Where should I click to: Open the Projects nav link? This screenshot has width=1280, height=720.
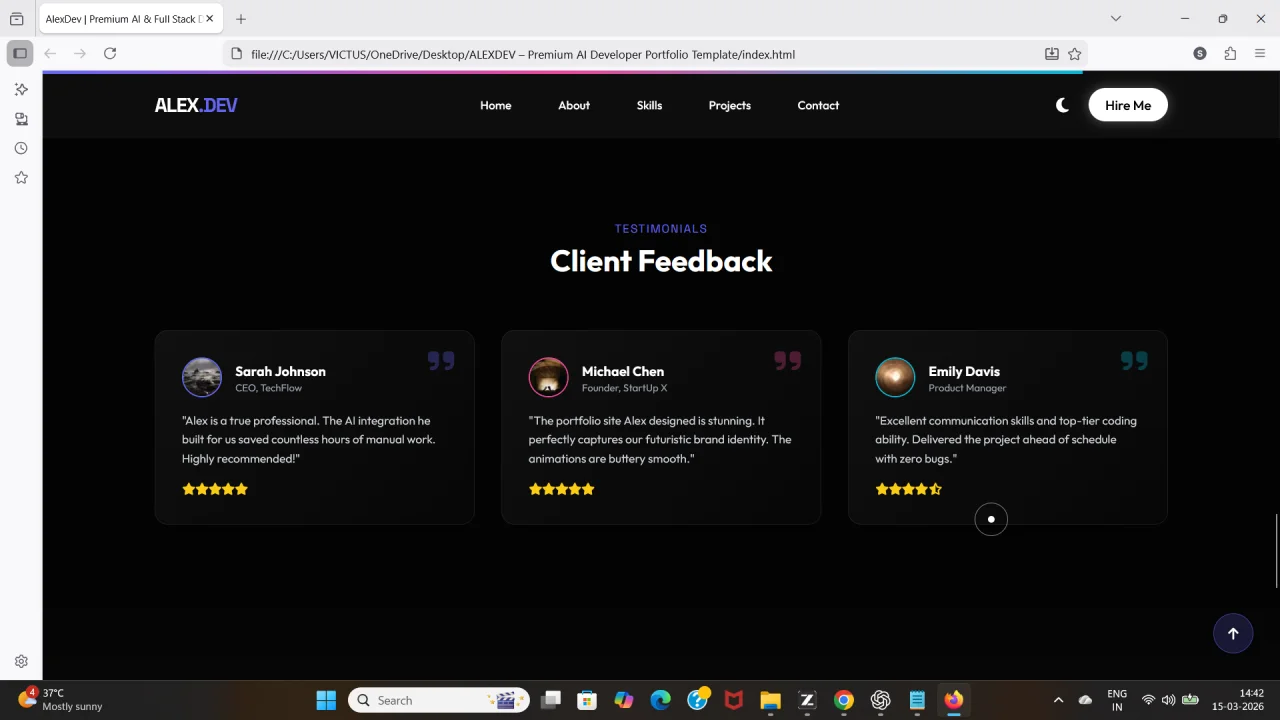pos(729,105)
